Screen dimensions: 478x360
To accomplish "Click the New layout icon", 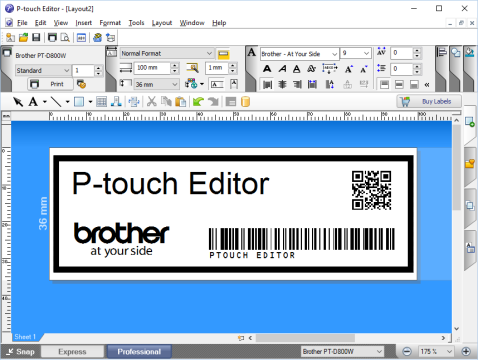I will click(10, 38).
